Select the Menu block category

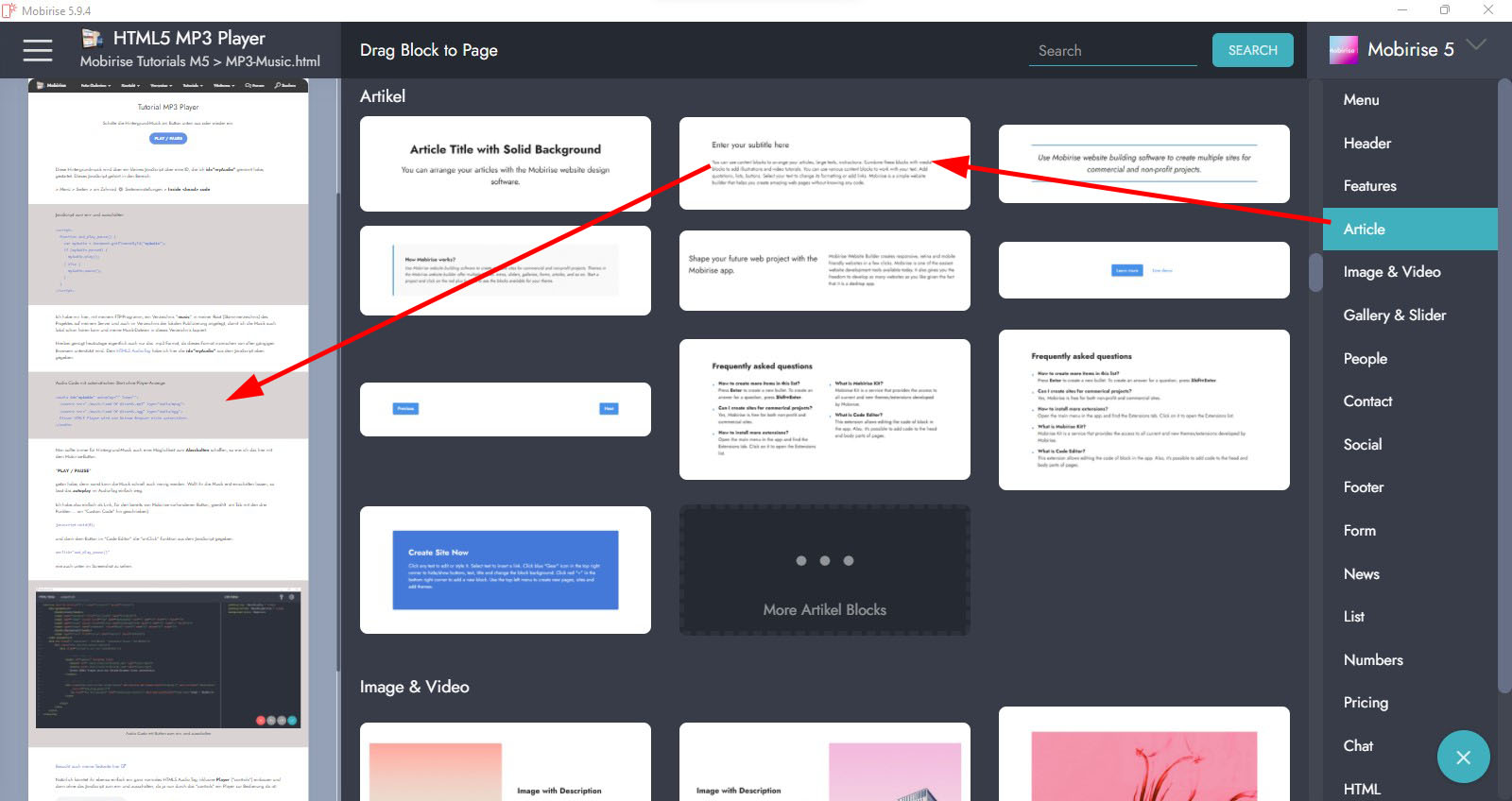pyautogui.click(x=1361, y=99)
